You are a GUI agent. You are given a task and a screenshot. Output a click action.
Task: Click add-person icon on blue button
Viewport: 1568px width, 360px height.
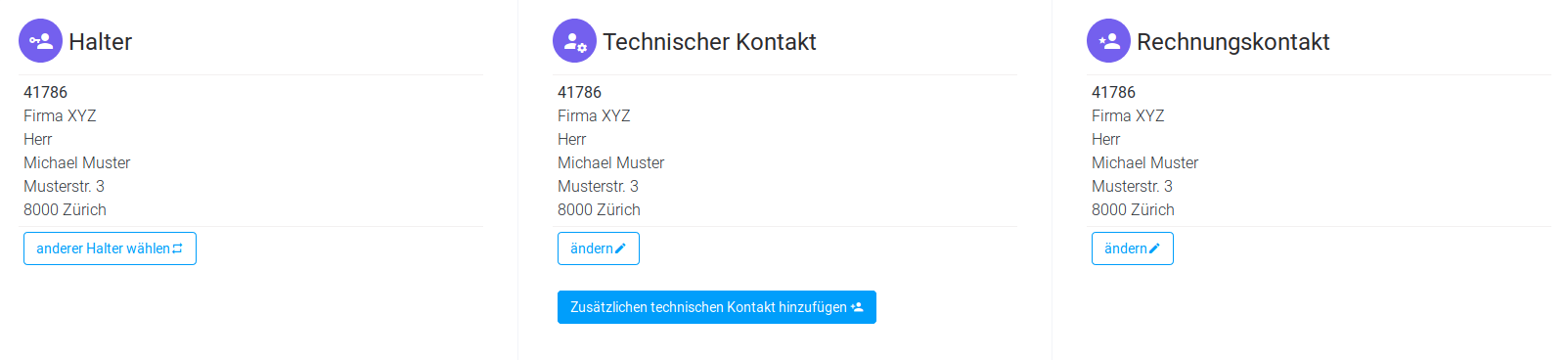pyautogui.click(x=857, y=307)
